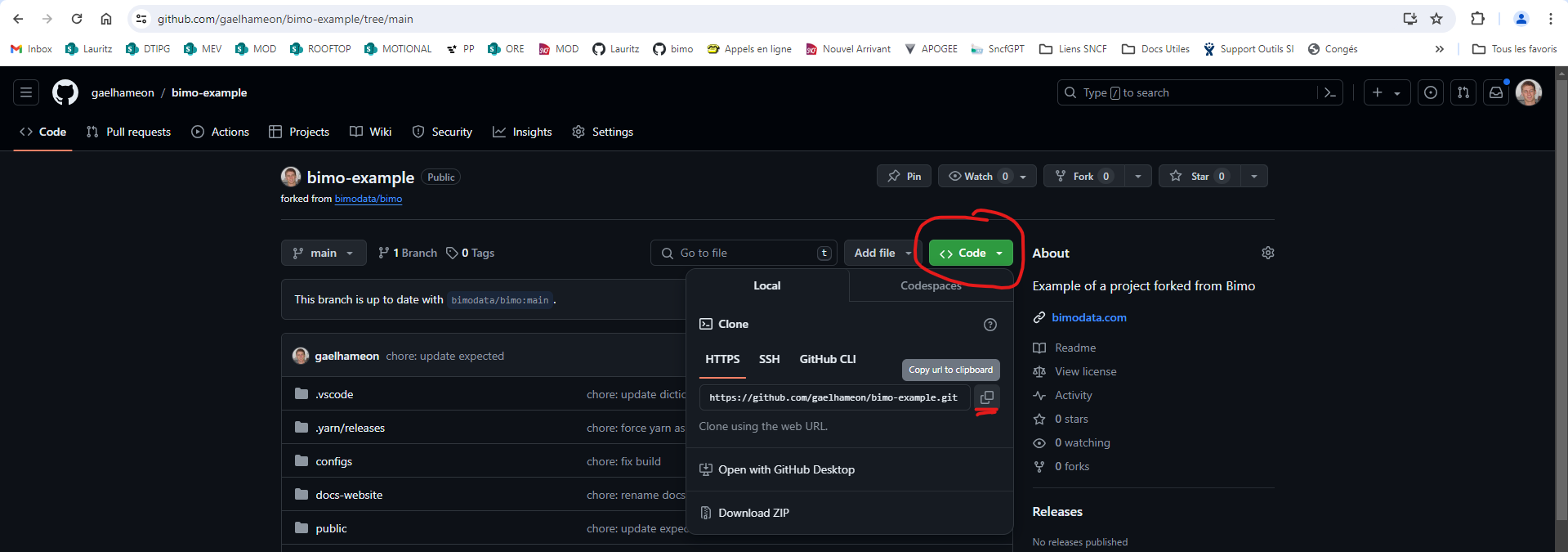This screenshot has height=552, width=1568.
Task: Select the clone URL text field
Action: (x=834, y=397)
